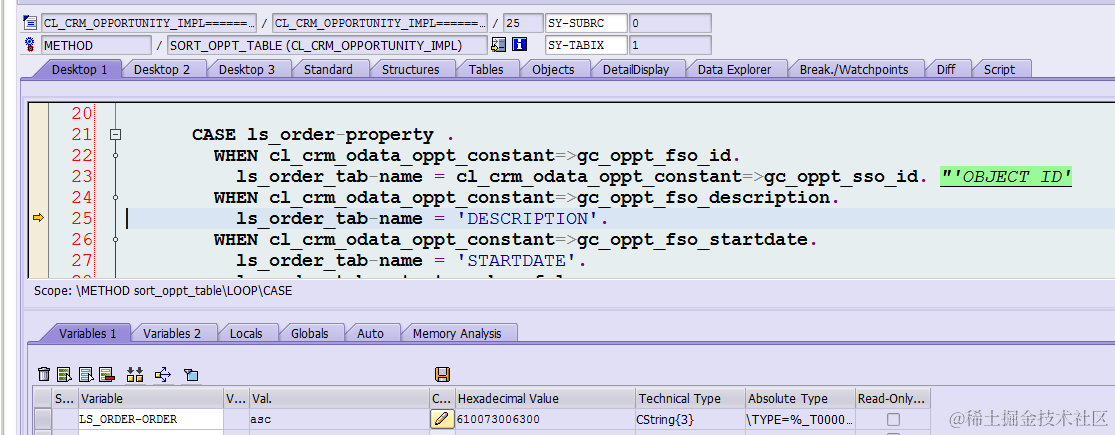Open the Data Explorer tab
This screenshot has height=435, width=1115.
coord(735,69)
